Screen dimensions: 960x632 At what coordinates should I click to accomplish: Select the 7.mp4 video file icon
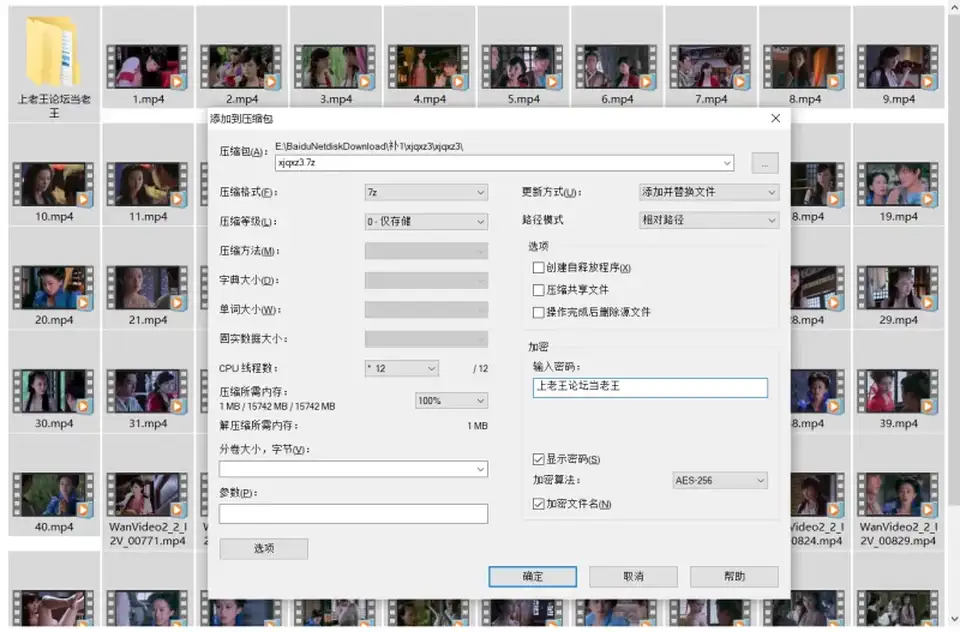point(710,67)
